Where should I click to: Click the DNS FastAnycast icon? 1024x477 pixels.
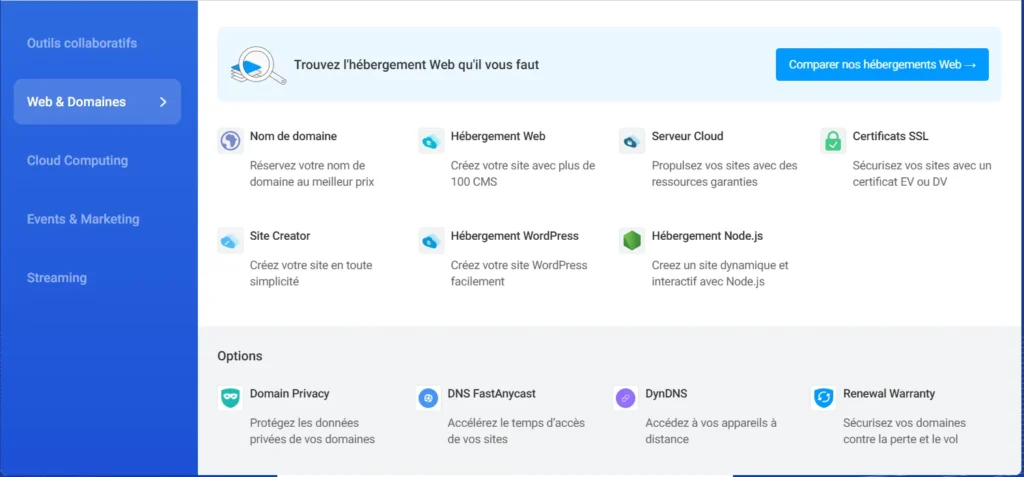[428, 398]
